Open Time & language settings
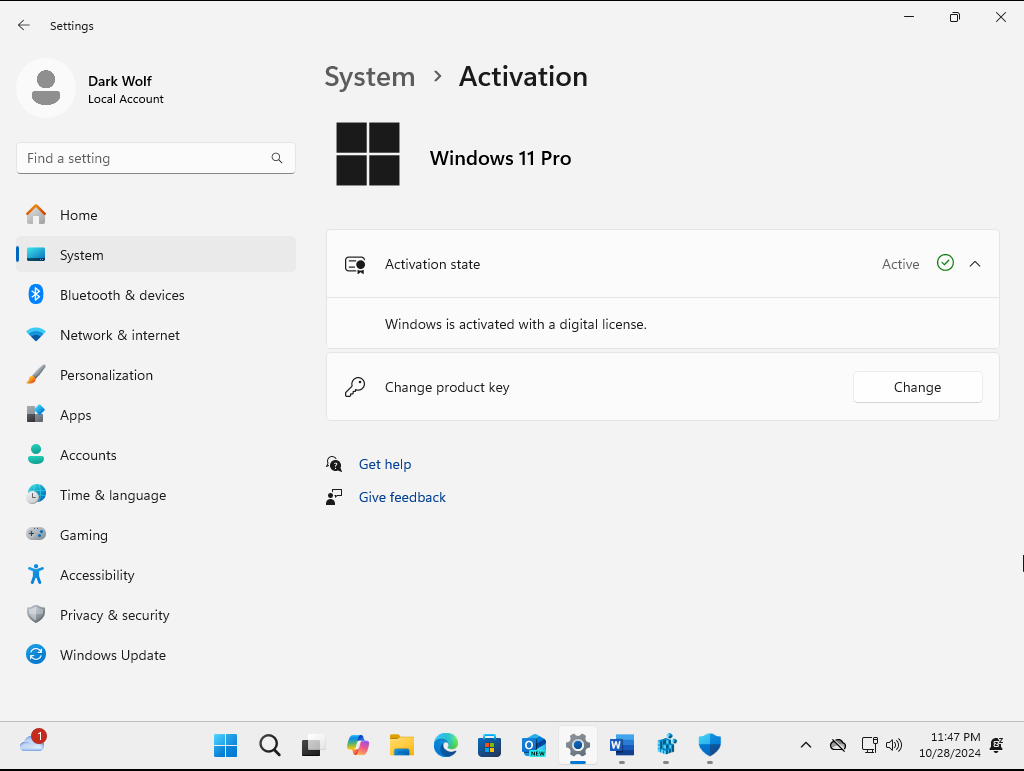 pos(155,495)
